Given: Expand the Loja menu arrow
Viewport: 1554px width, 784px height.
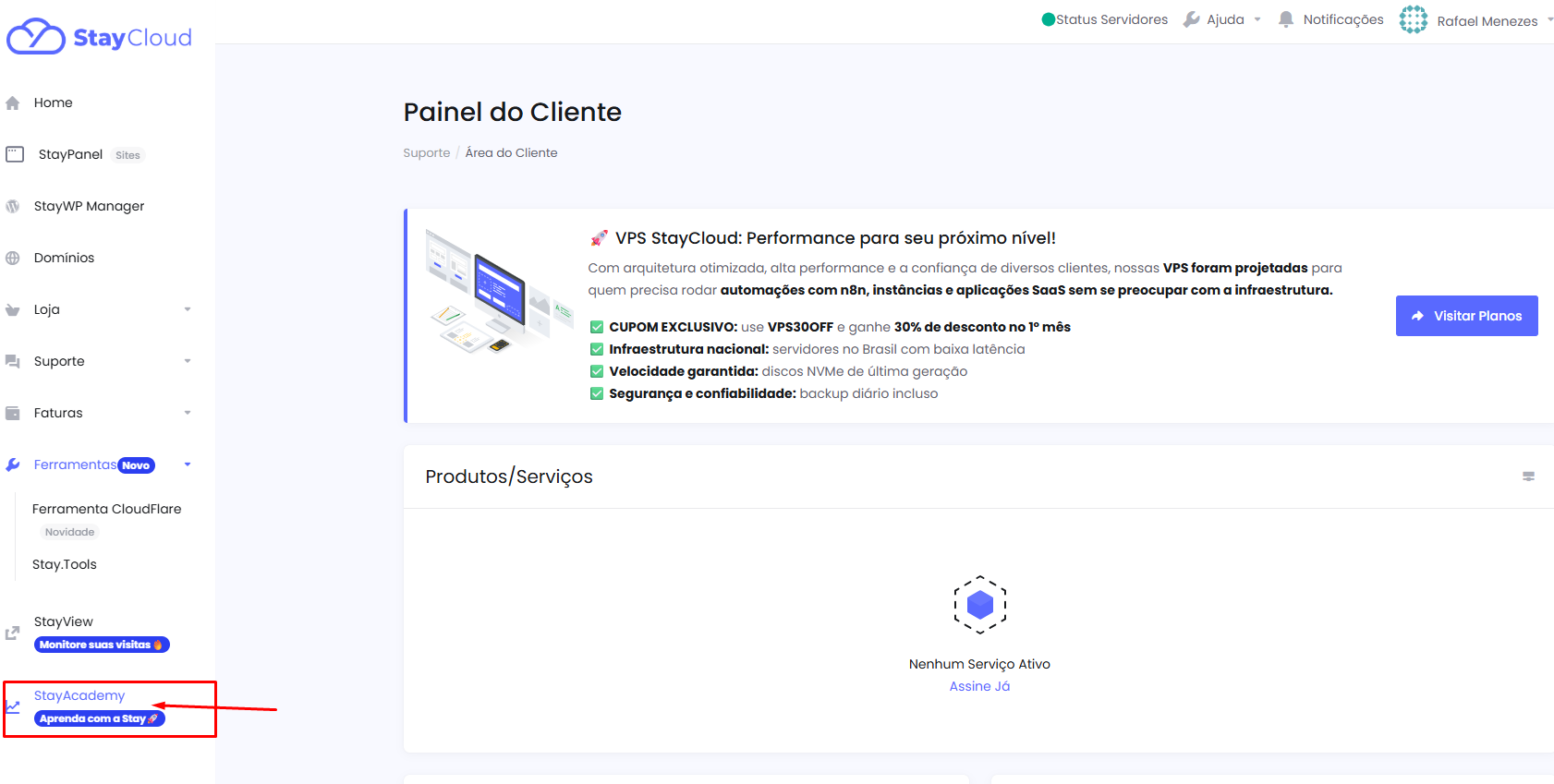Looking at the screenshot, I should click(188, 309).
